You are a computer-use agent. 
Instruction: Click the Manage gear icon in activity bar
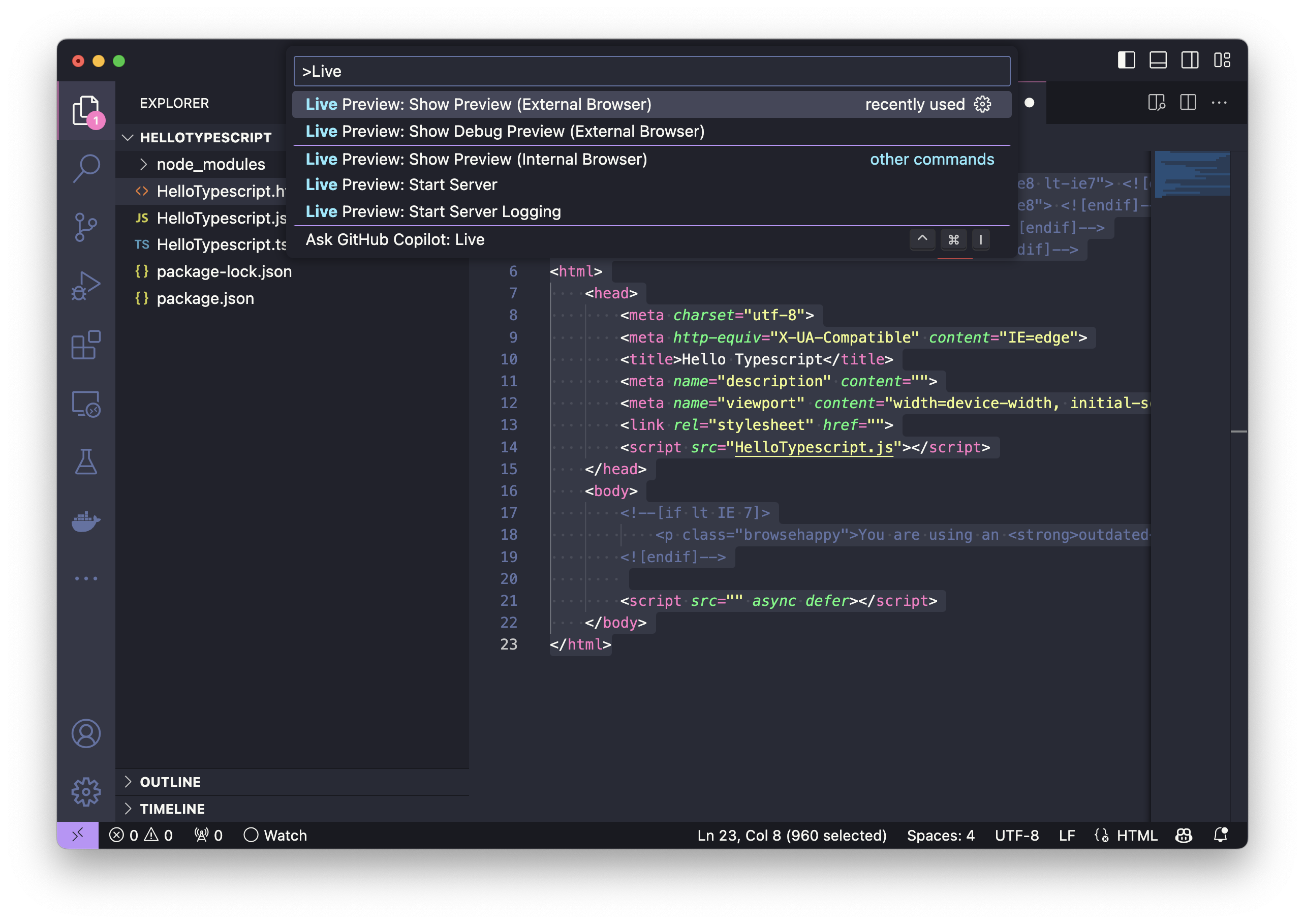[86, 791]
